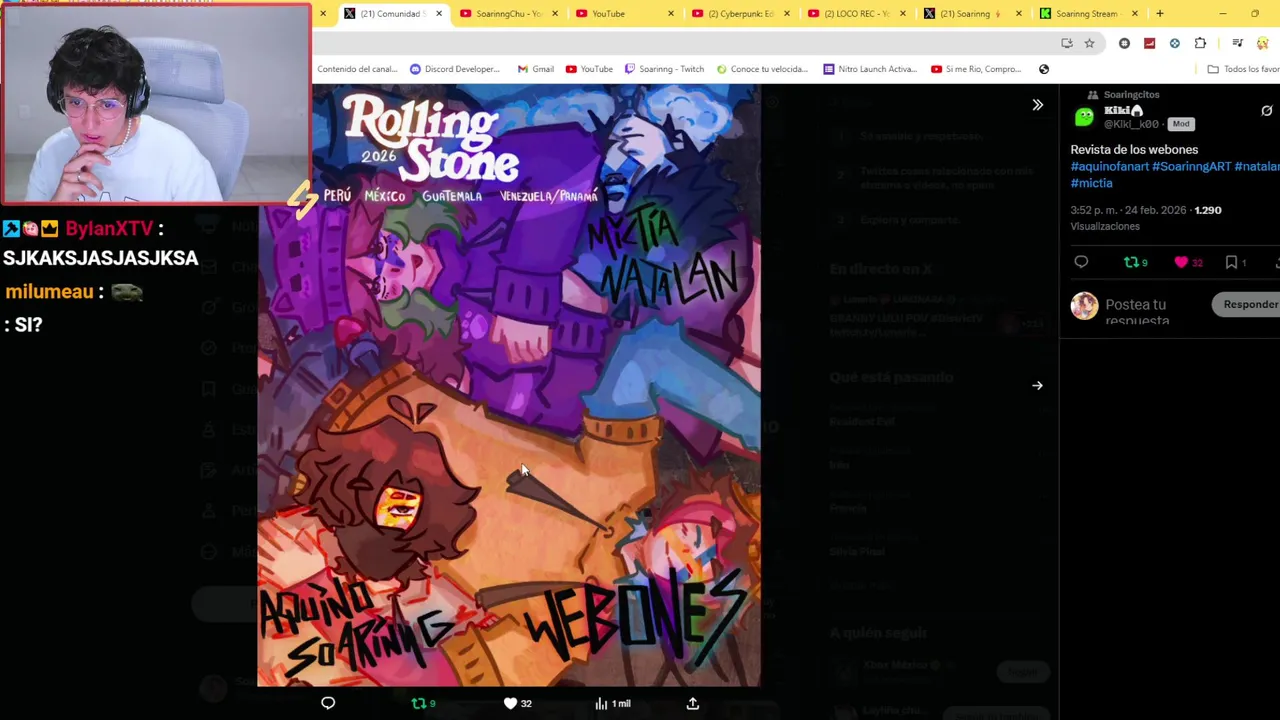Close the YouTube tab

[x=670, y=14]
